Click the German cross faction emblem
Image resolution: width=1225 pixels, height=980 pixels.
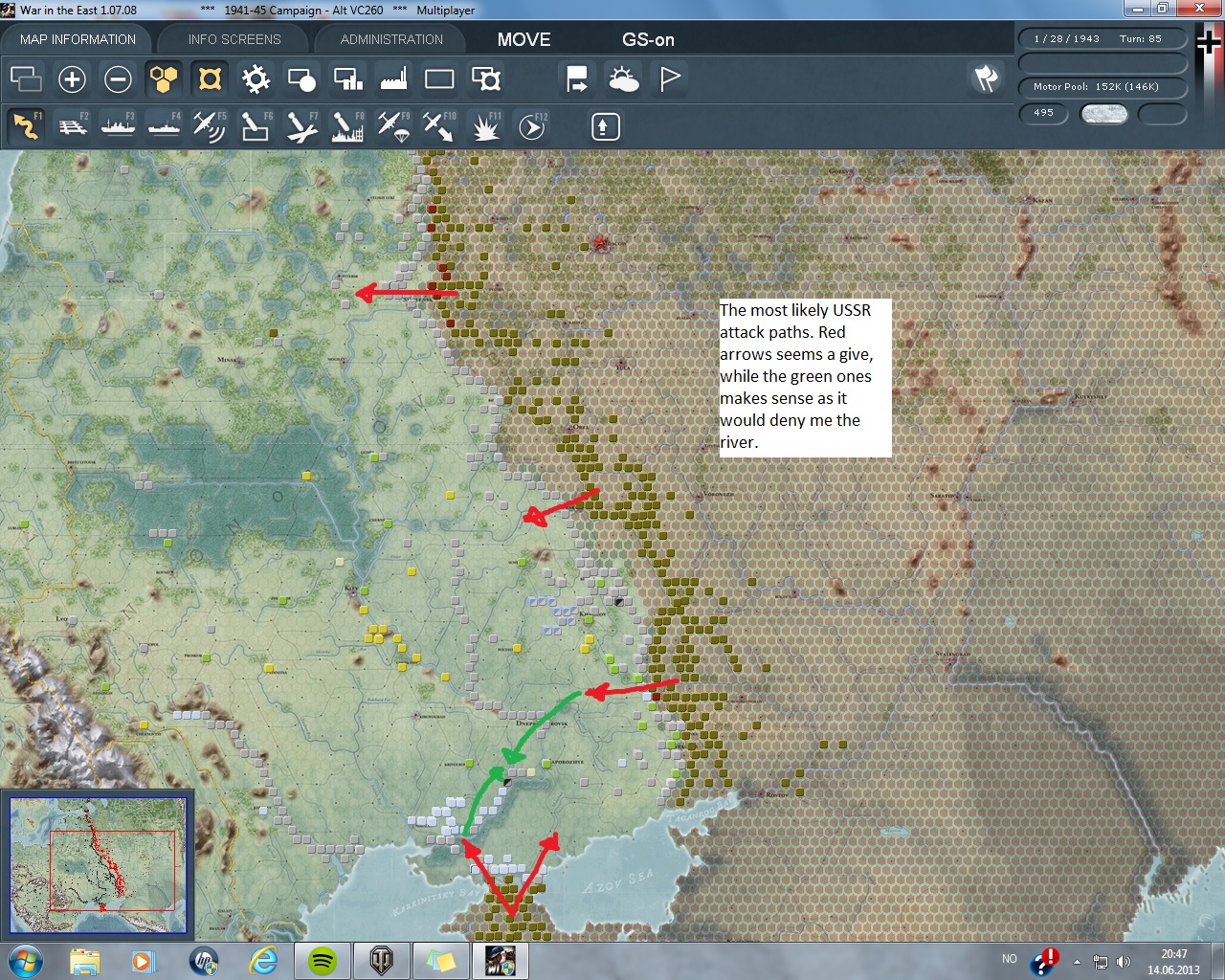(x=1209, y=44)
